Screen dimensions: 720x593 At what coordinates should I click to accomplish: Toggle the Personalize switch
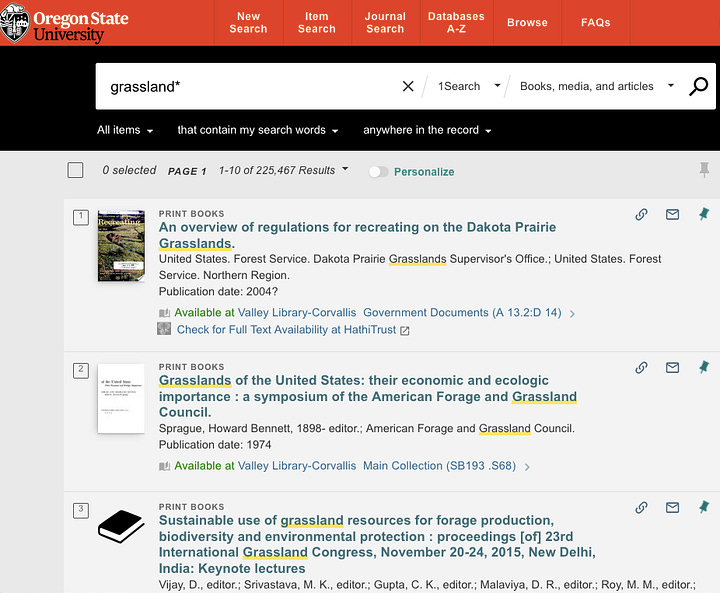tap(378, 172)
